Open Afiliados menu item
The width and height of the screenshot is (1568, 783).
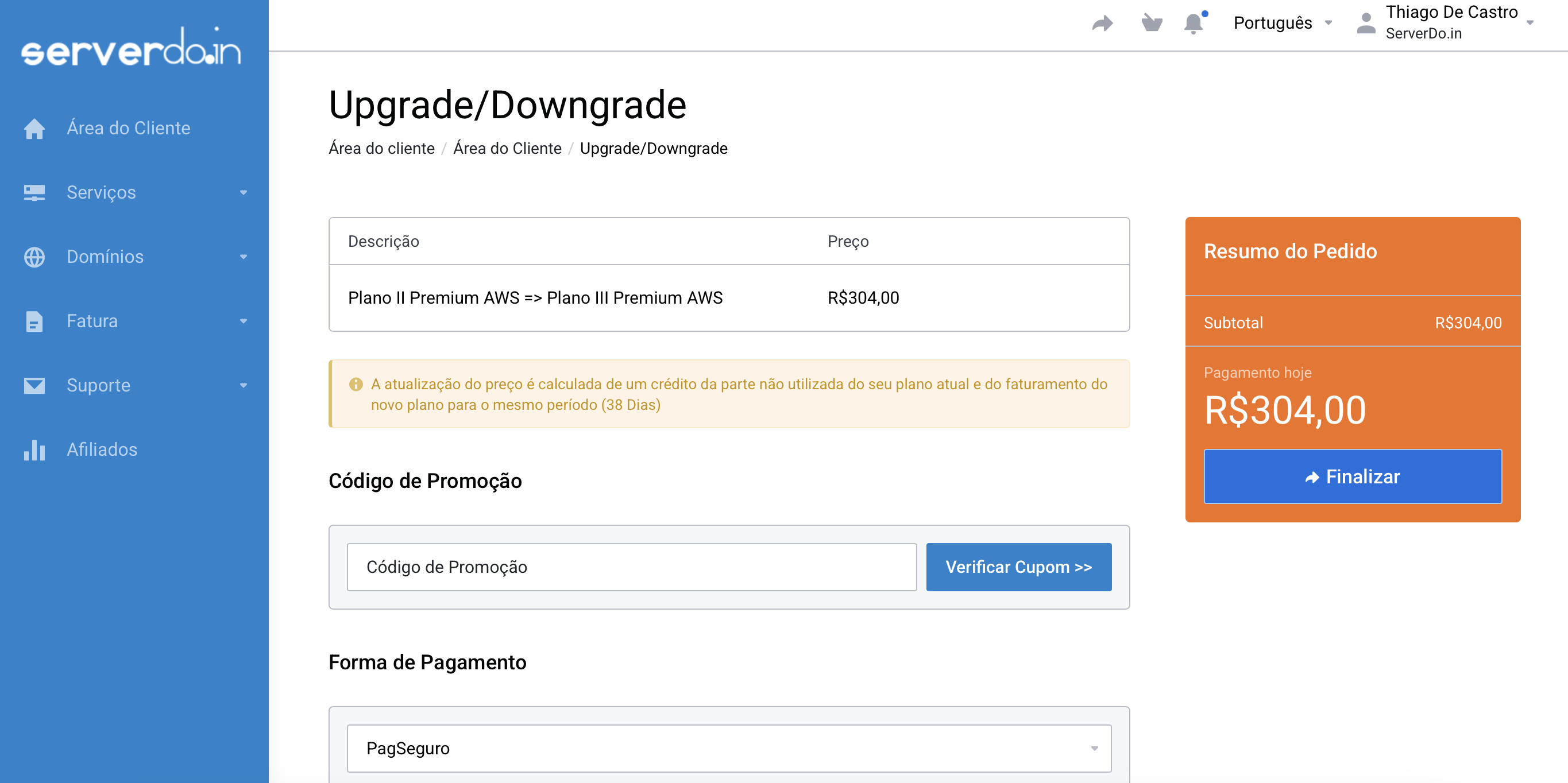point(102,450)
